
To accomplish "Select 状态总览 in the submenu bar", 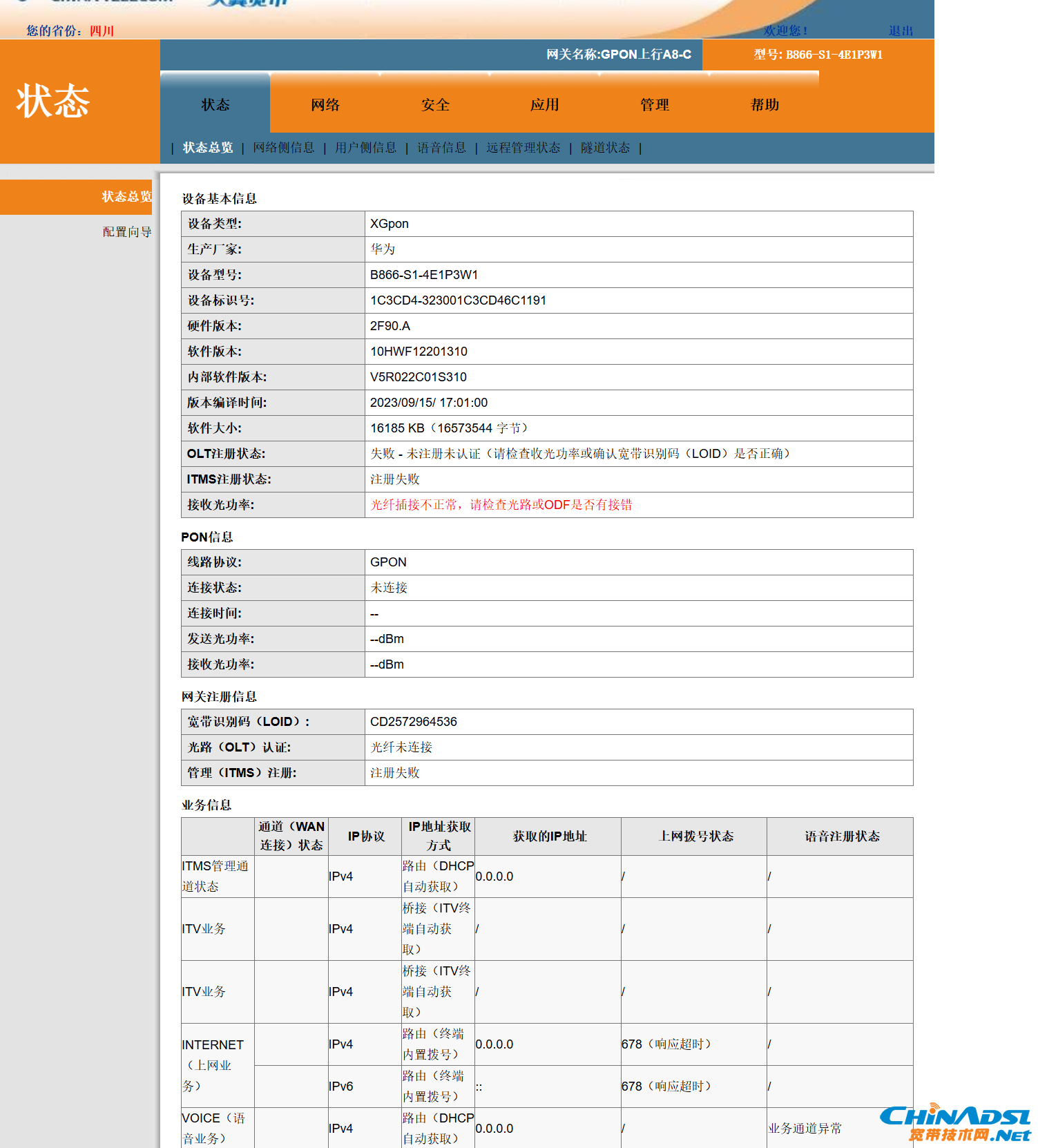I will [x=208, y=148].
